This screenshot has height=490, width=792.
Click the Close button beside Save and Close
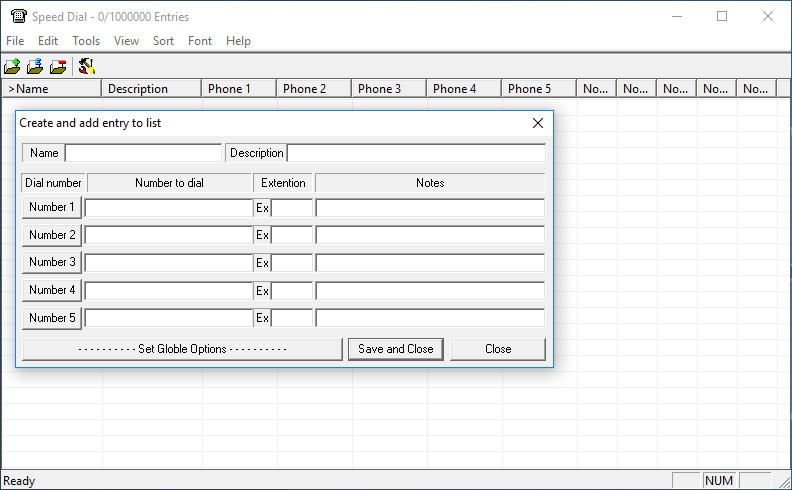click(498, 349)
